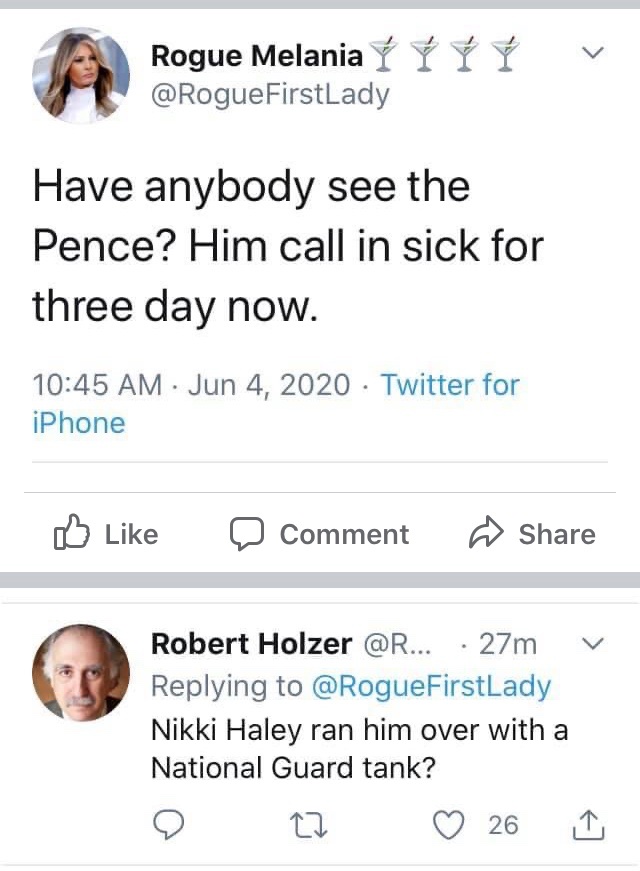Click the Share arrow icon

point(484,534)
